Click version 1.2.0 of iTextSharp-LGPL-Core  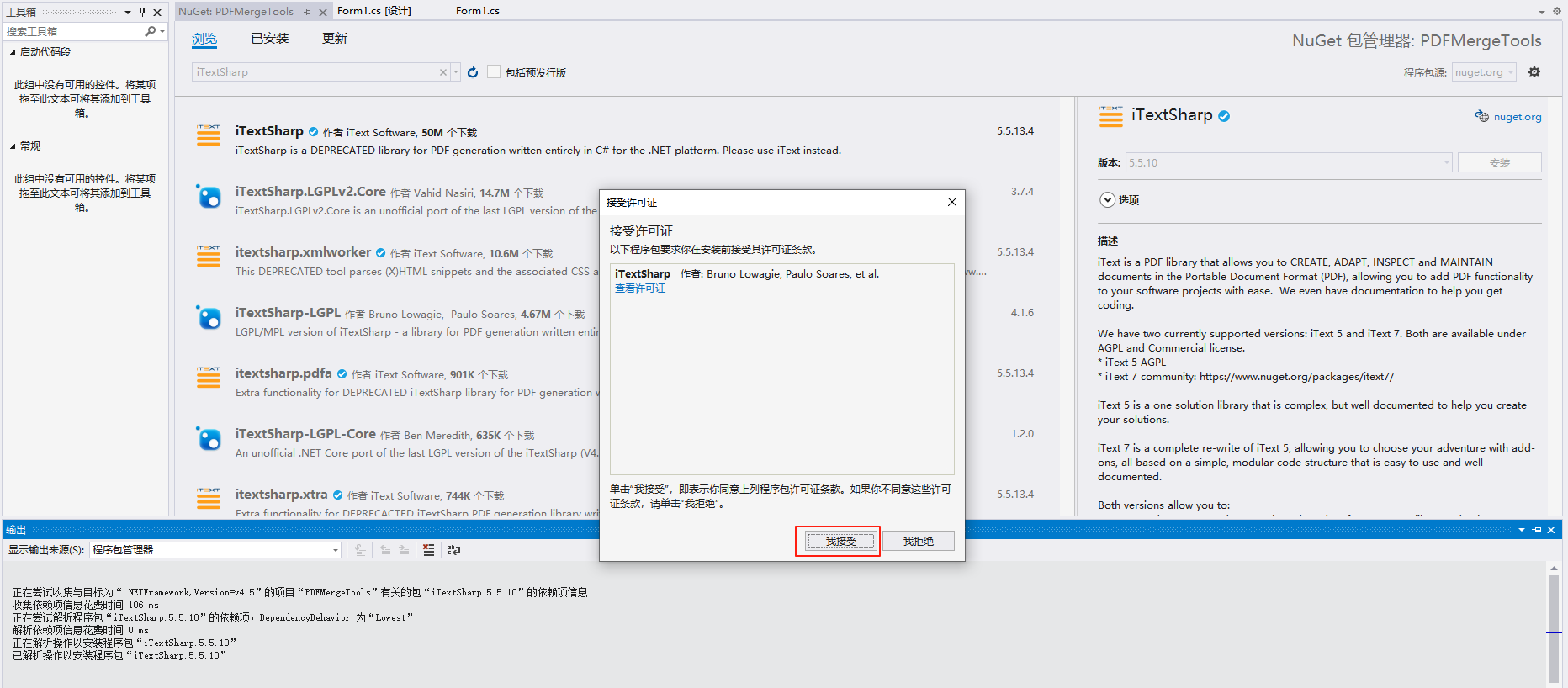click(1022, 434)
